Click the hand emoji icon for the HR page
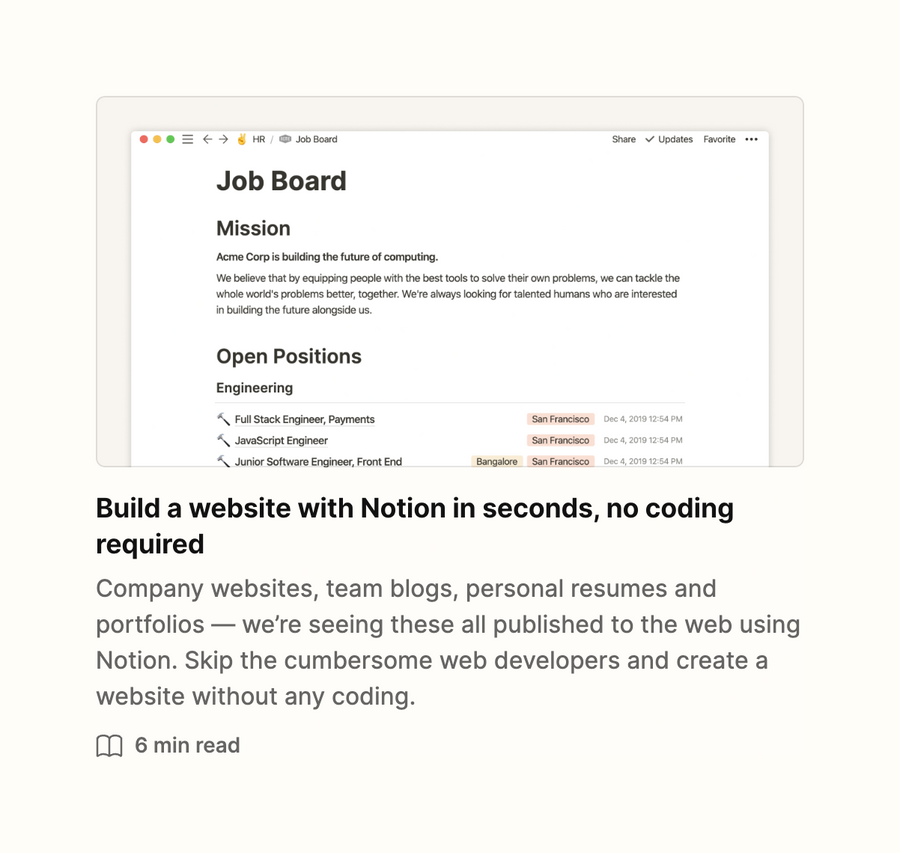The width and height of the screenshot is (900, 853). pos(241,139)
